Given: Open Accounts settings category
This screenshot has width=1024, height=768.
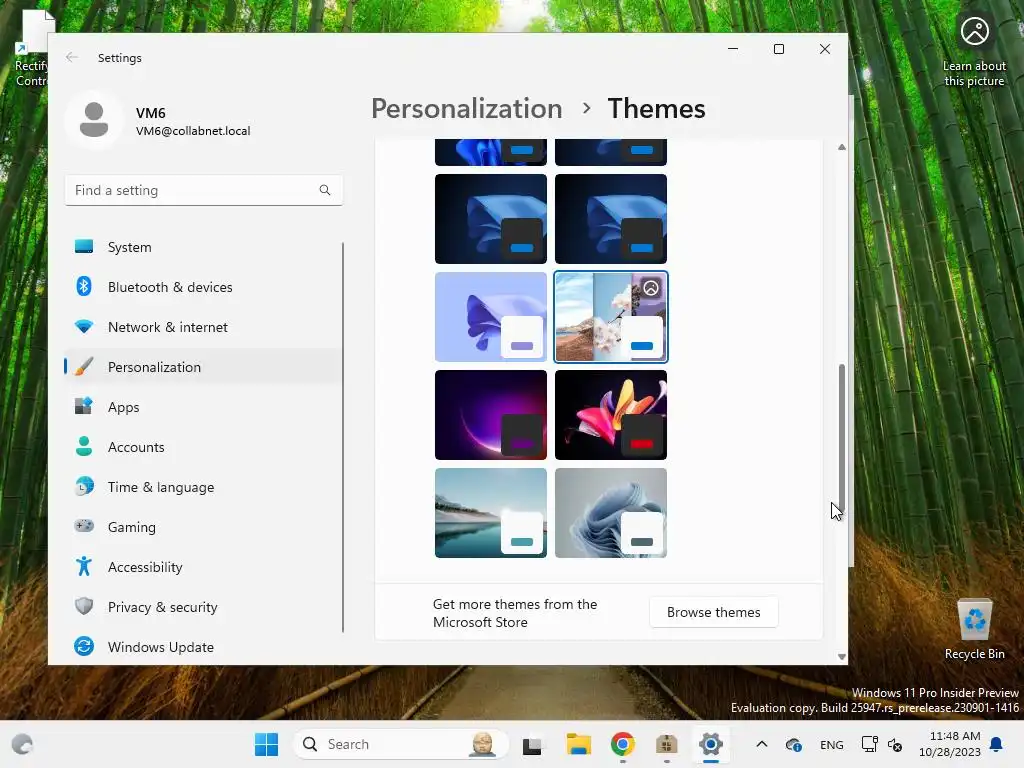Looking at the screenshot, I should coord(202,447).
